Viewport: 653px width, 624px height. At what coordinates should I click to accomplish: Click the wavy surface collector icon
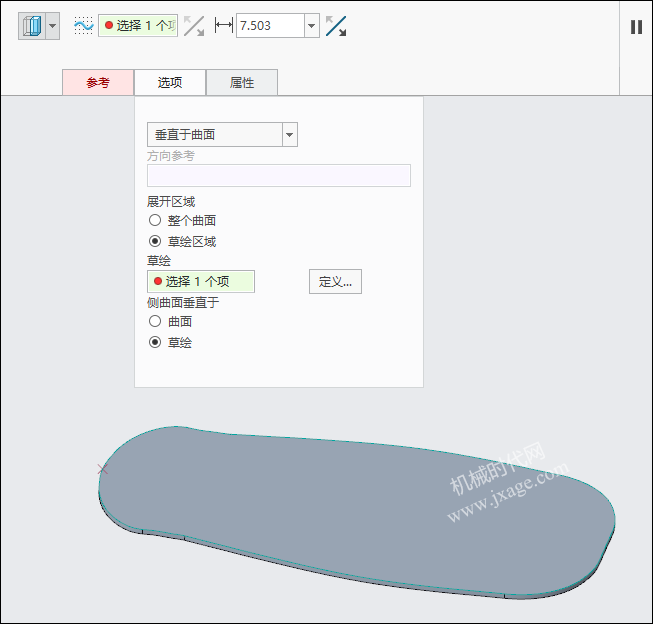tap(83, 26)
